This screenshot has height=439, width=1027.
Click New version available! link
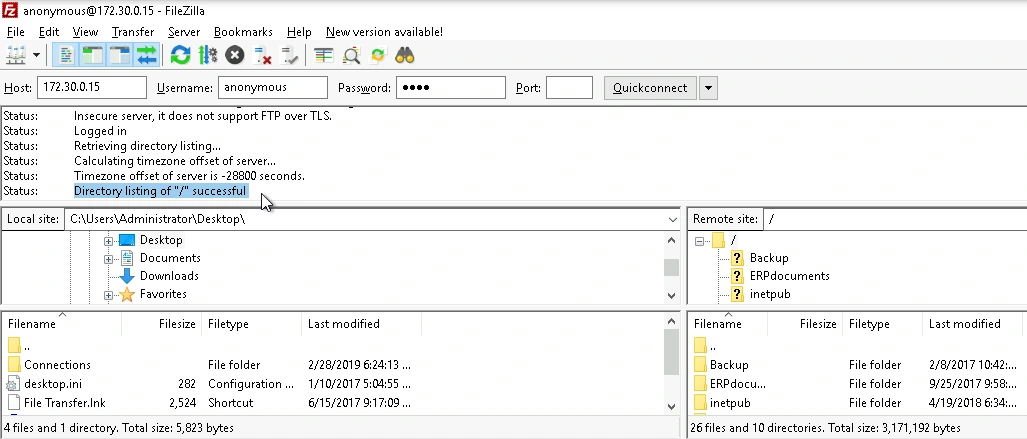click(x=384, y=31)
